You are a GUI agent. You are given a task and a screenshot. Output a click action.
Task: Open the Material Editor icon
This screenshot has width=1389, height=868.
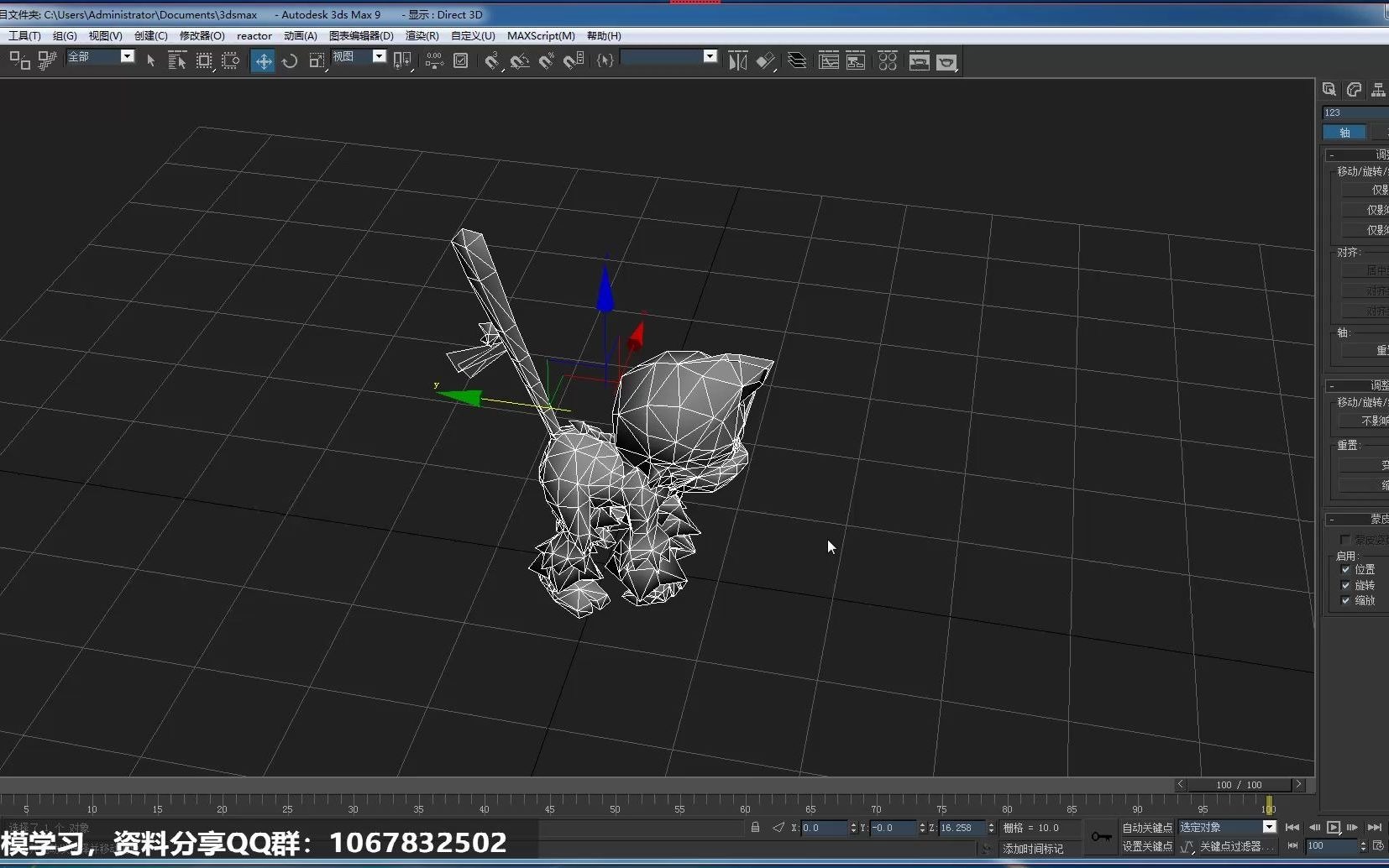tap(888, 60)
